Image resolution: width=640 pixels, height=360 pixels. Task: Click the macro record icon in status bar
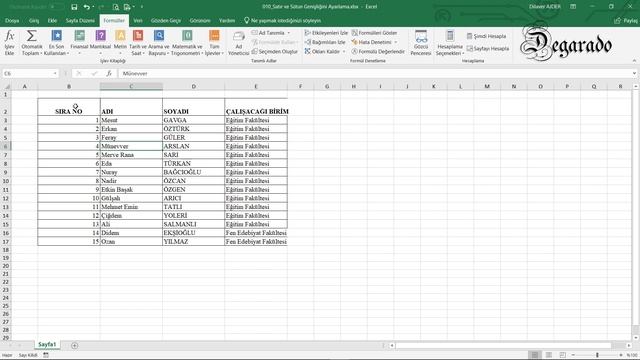click(46, 355)
